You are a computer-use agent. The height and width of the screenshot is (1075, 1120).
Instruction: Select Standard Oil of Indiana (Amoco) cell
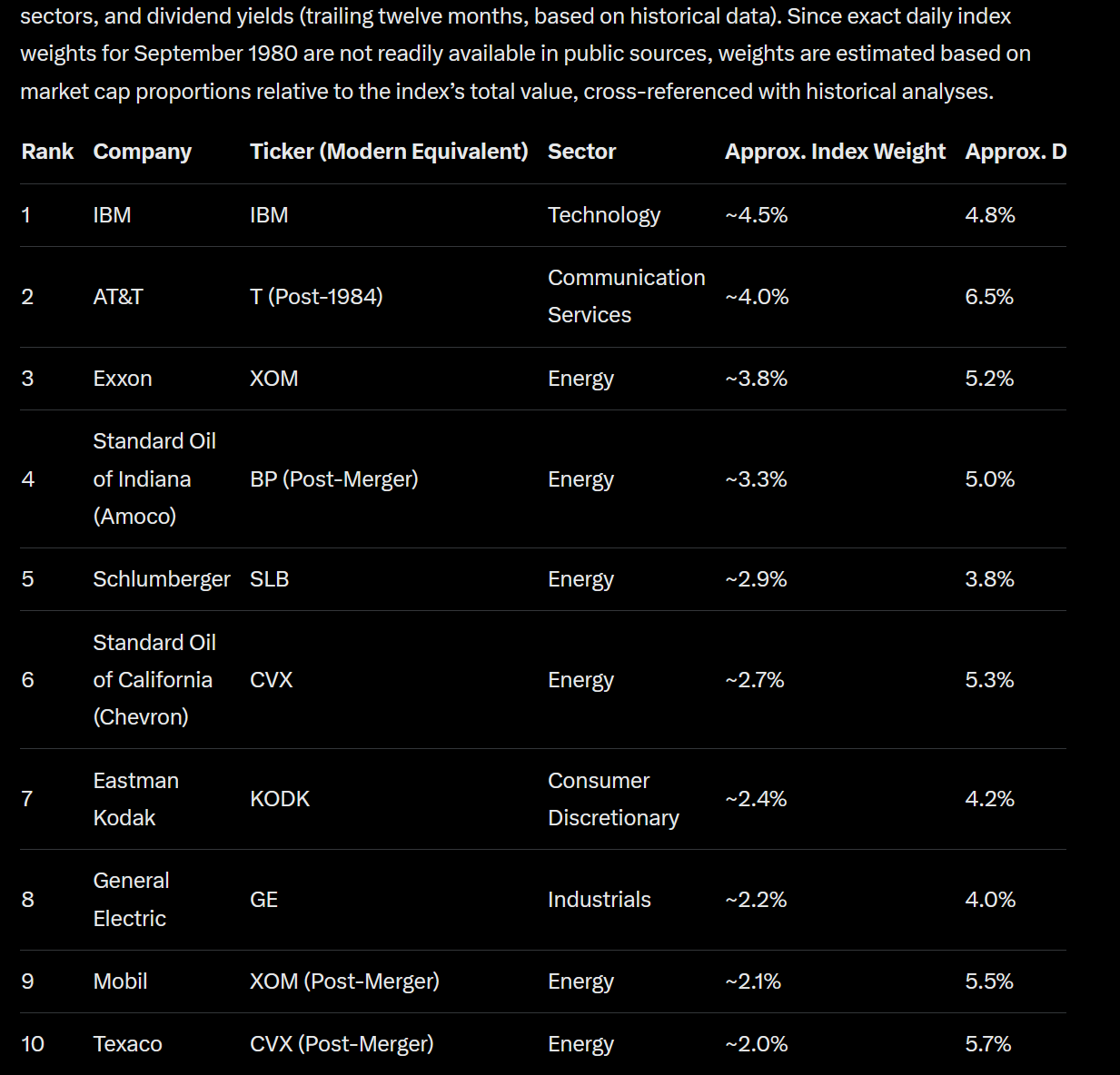(x=154, y=478)
